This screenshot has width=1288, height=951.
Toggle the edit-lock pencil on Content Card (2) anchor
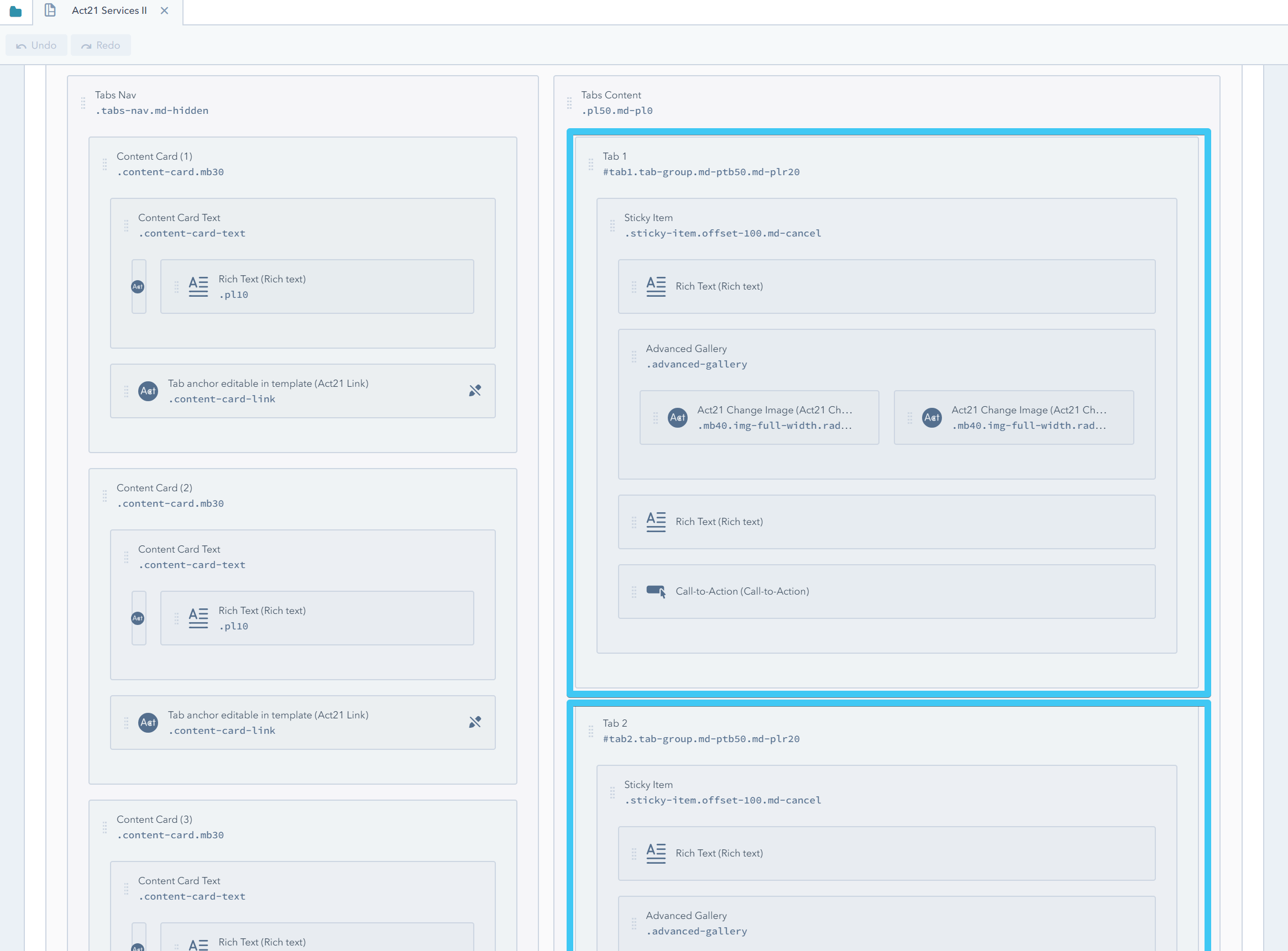(x=475, y=722)
